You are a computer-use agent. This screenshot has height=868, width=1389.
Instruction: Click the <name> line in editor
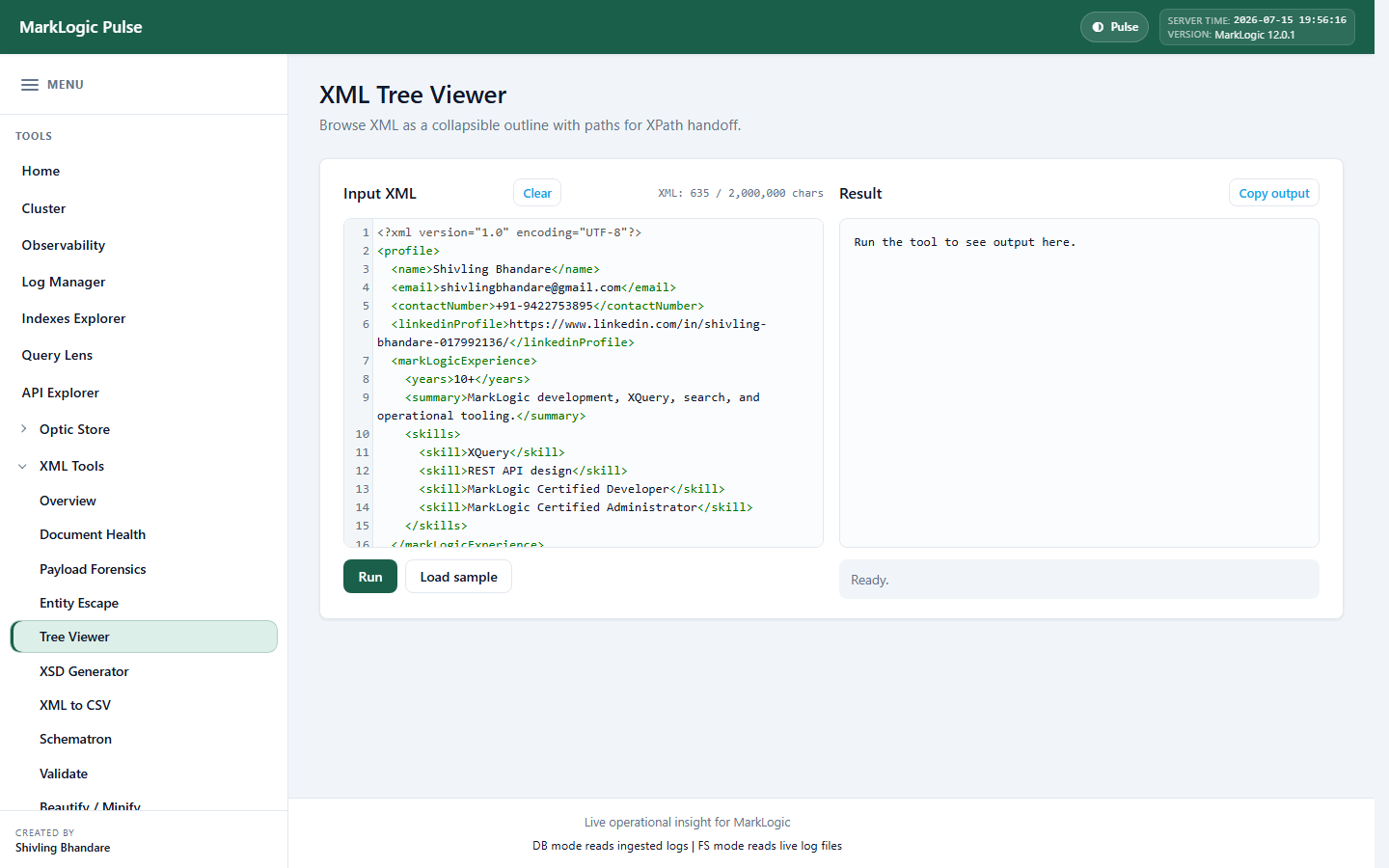click(x=495, y=269)
